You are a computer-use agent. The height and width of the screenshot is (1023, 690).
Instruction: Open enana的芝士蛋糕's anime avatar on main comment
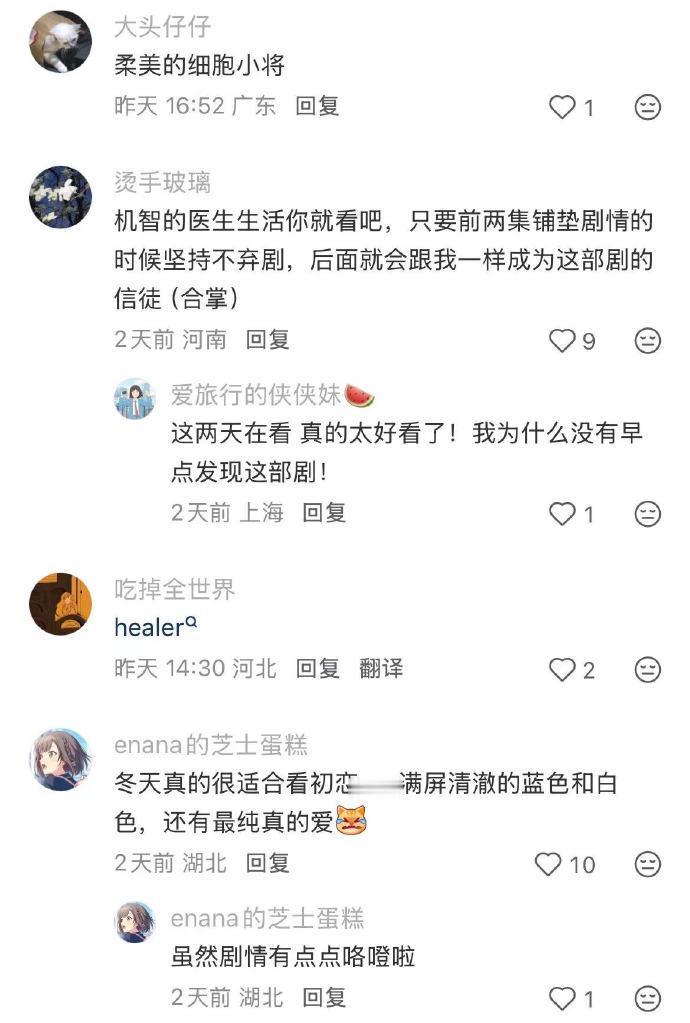tap(61, 759)
